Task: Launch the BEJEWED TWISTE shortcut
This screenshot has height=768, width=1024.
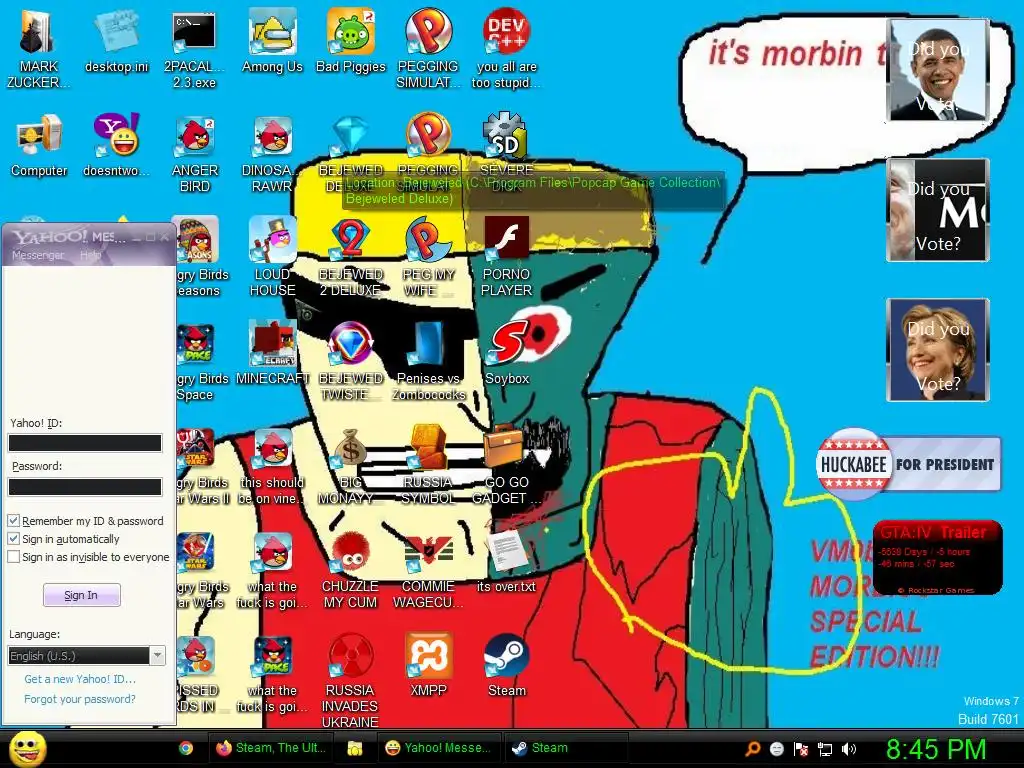Action: [x=351, y=360]
